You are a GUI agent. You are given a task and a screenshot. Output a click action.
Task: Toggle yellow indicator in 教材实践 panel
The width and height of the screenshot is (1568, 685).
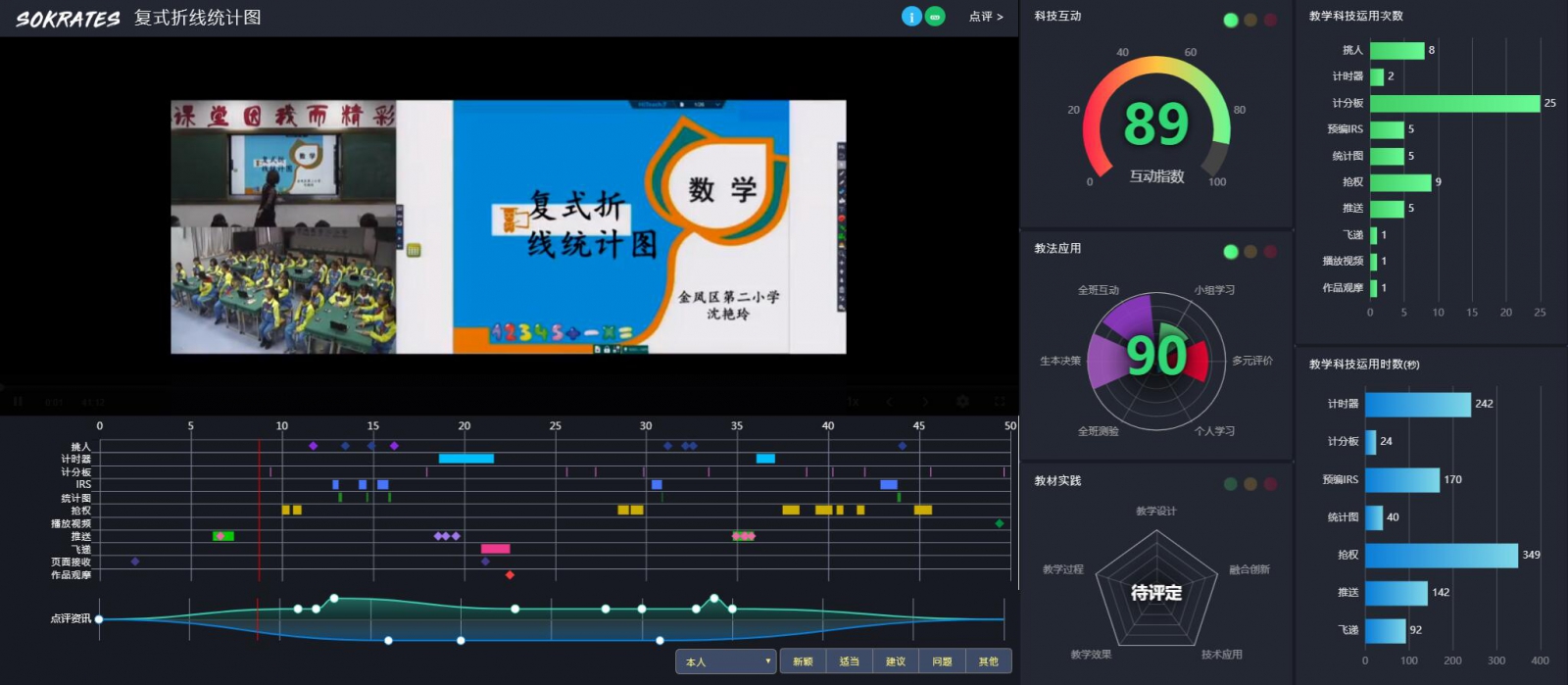(1250, 484)
